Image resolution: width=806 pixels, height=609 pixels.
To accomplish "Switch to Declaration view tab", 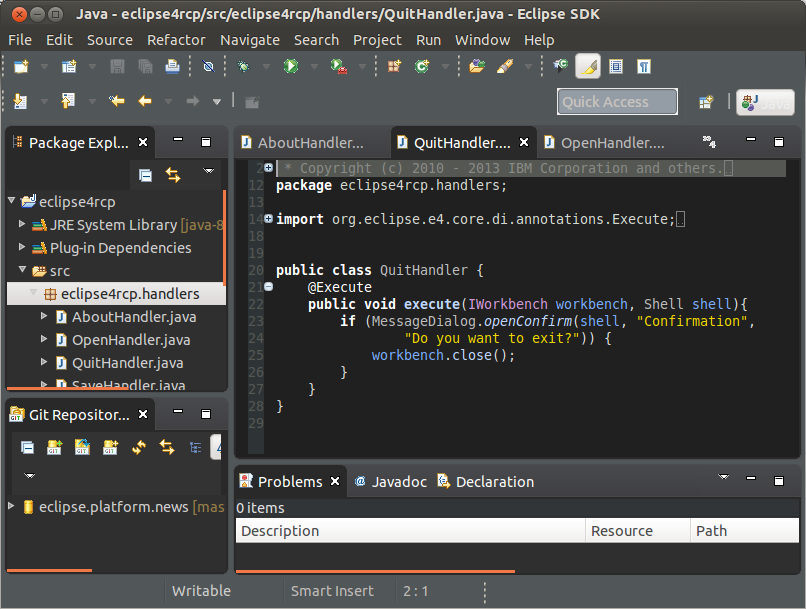I will [485, 482].
